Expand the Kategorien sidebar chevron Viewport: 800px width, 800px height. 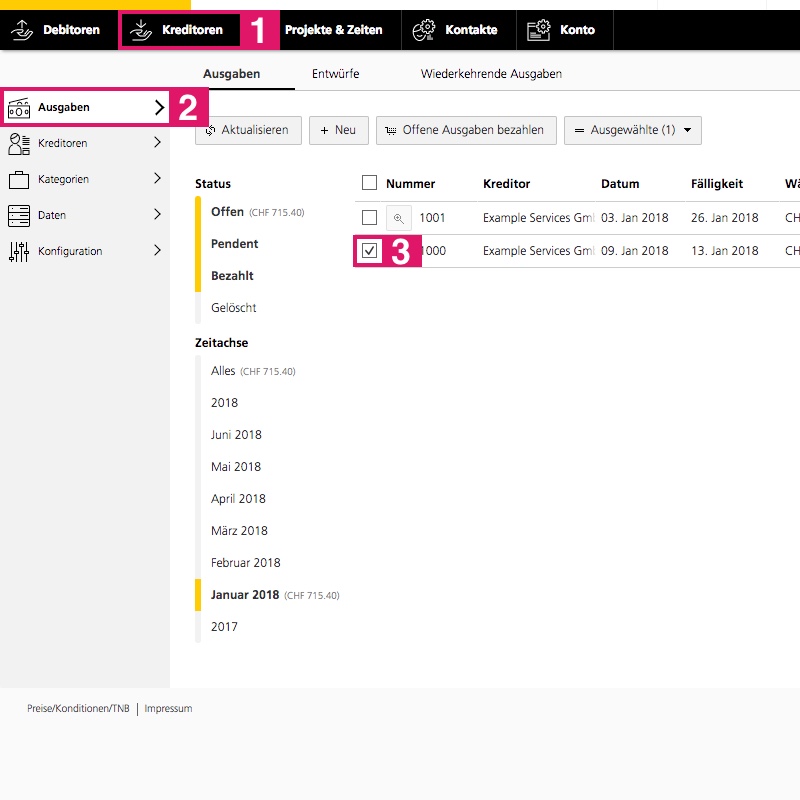pyautogui.click(x=158, y=179)
